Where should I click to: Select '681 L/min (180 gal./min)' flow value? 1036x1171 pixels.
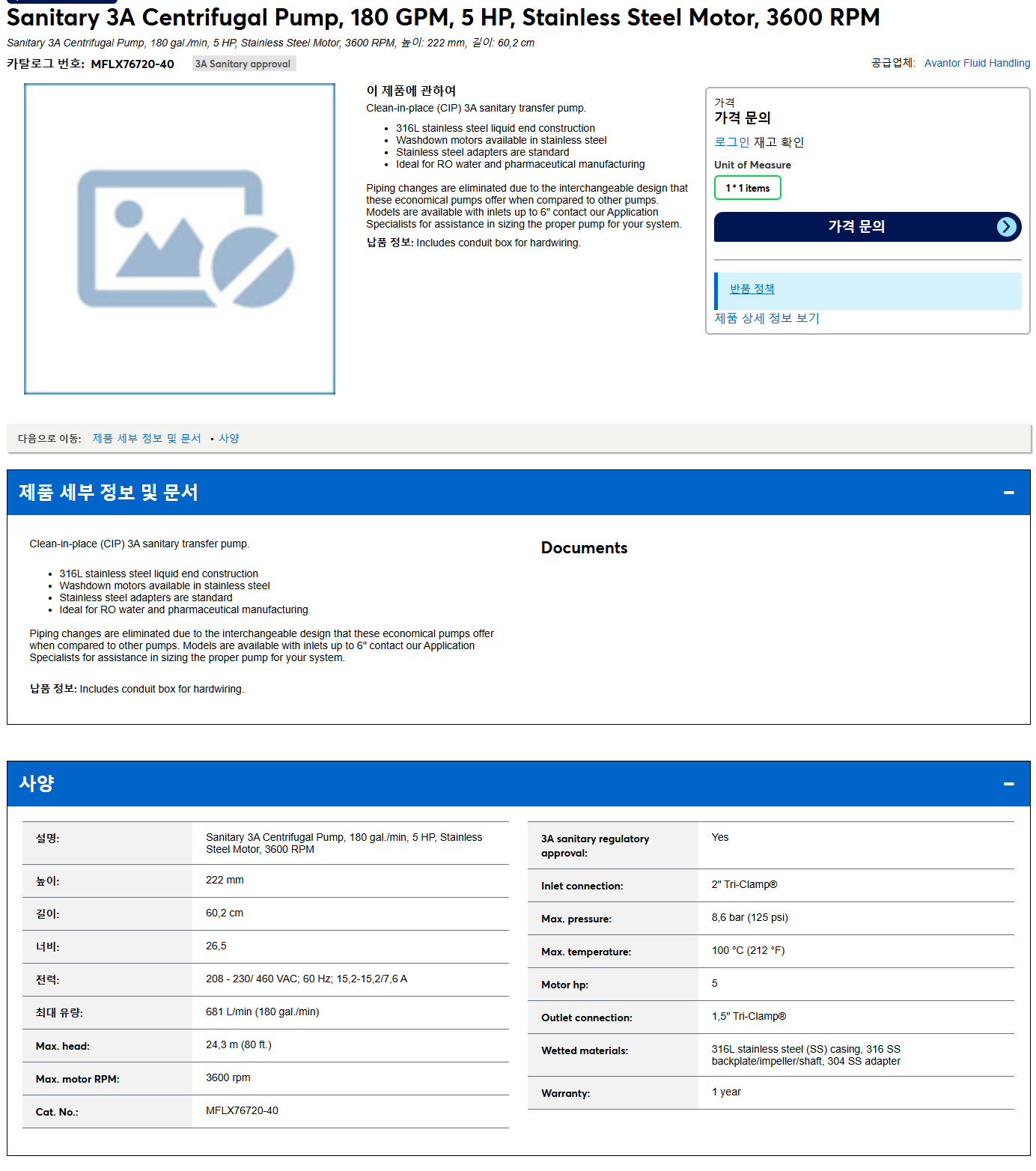click(262, 1012)
